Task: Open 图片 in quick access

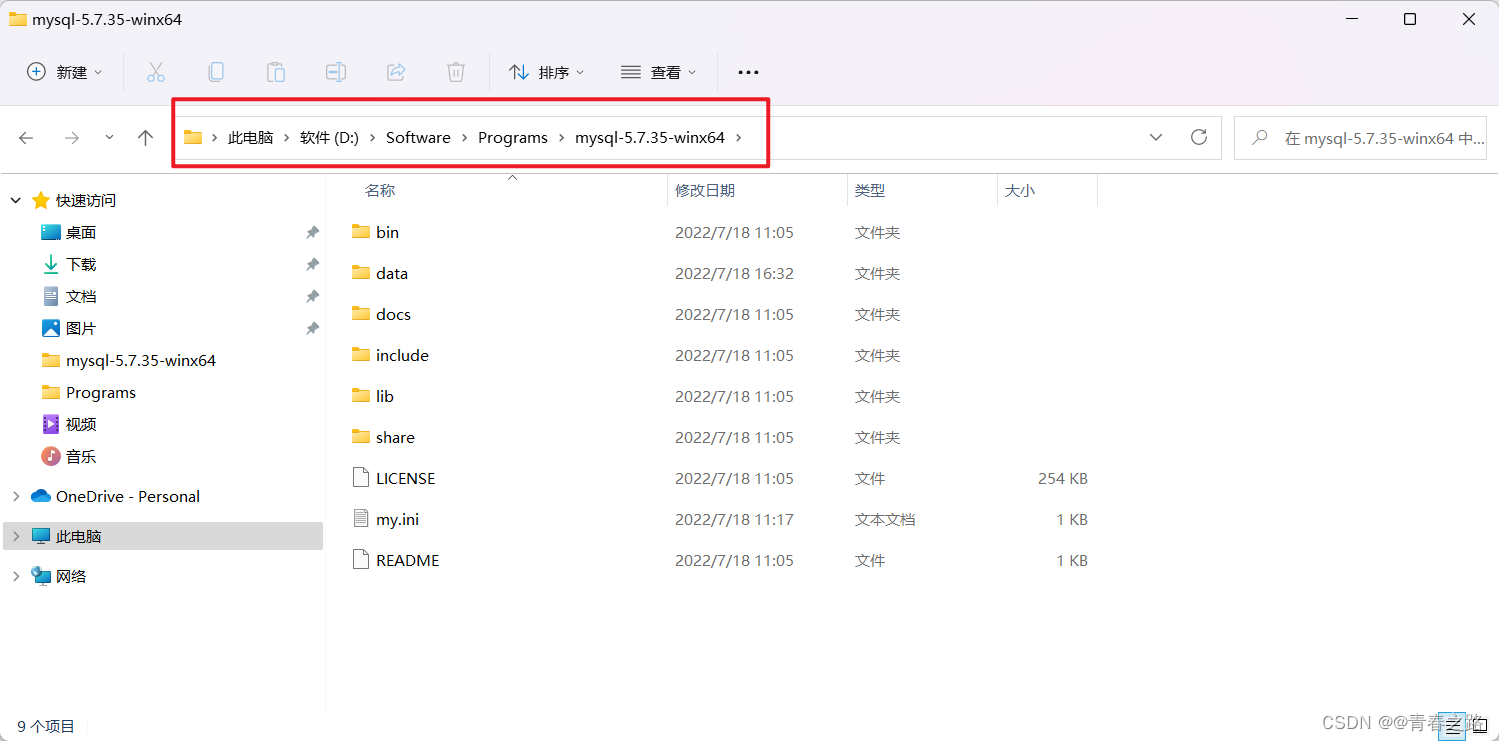Action: (81, 328)
